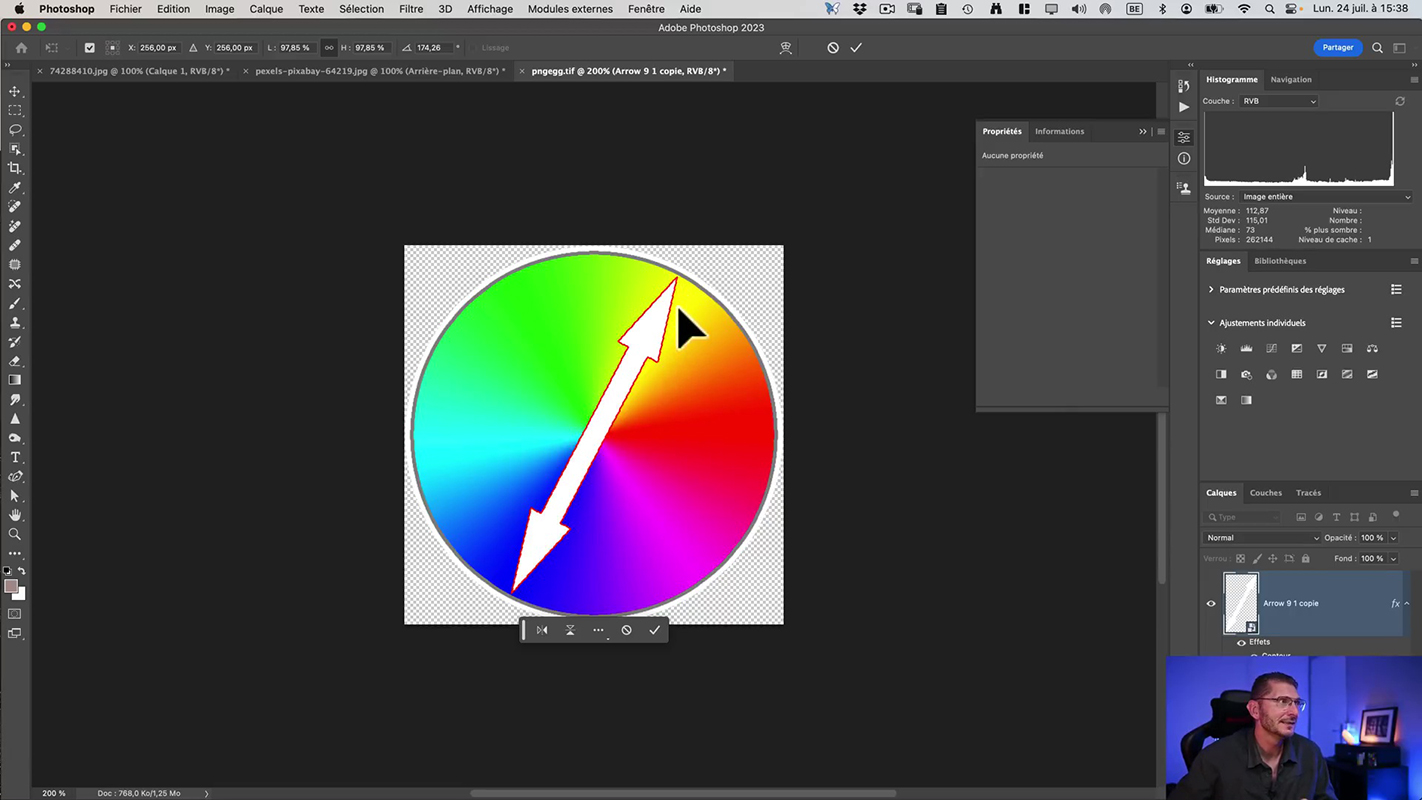Select the Lasso tool
The height and width of the screenshot is (800, 1422).
(15, 130)
